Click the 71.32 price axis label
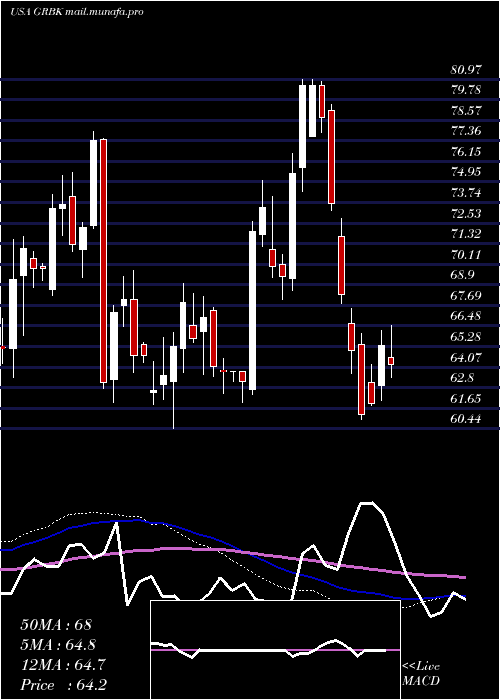 coord(466,234)
